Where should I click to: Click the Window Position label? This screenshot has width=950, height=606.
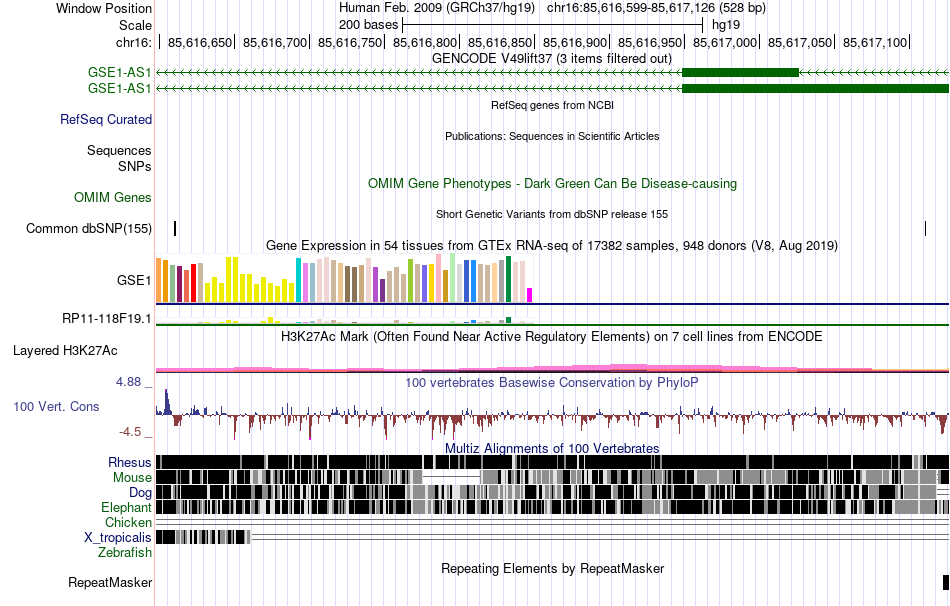[104, 8]
